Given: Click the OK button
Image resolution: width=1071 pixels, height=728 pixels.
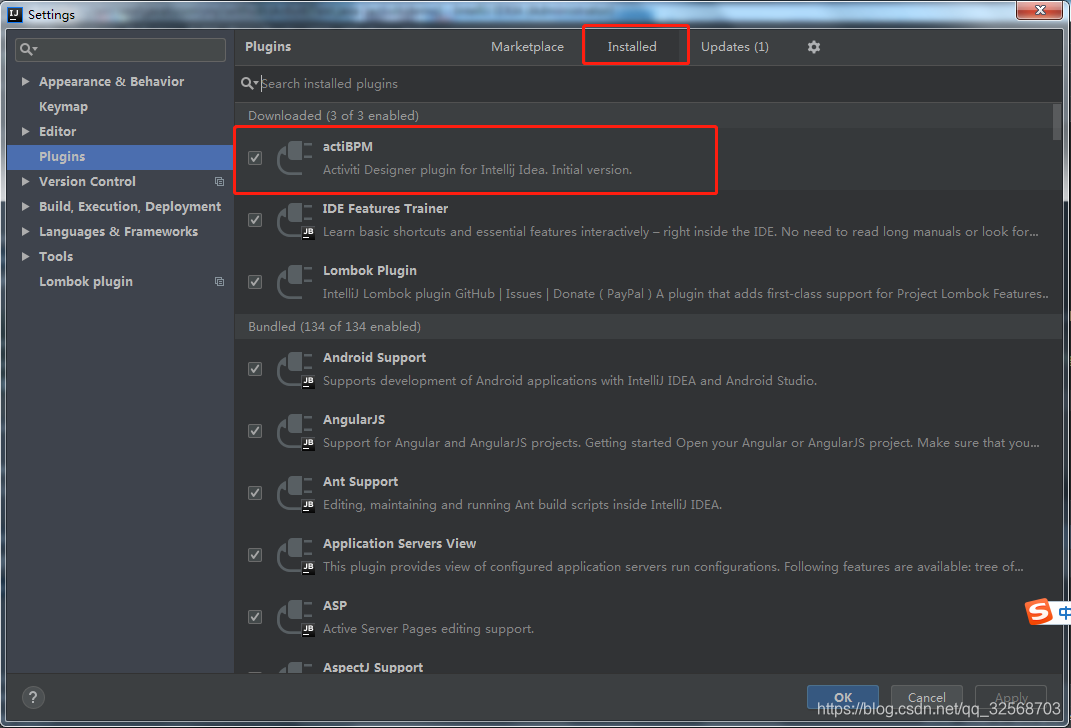Looking at the screenshot, I should tap(843, 697).
